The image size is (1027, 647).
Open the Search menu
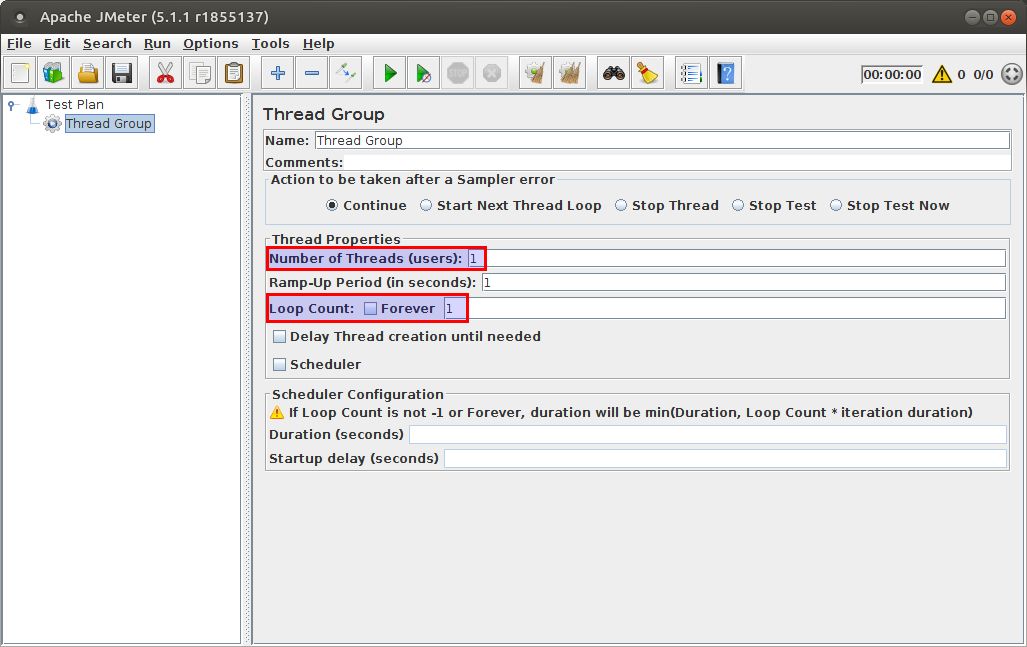coord(107,44)
